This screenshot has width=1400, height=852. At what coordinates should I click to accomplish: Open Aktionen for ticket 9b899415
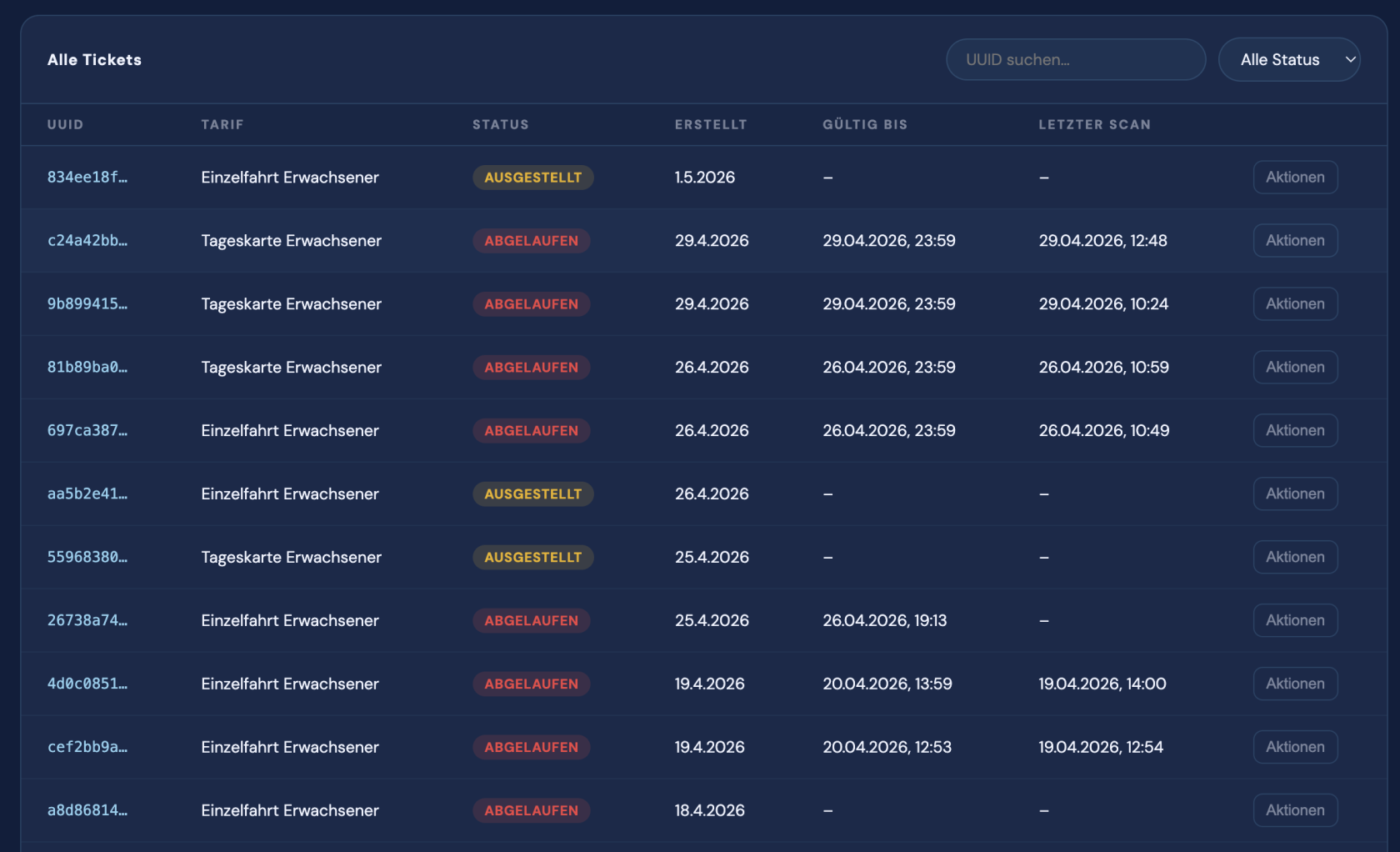(x=1295, y=304)
